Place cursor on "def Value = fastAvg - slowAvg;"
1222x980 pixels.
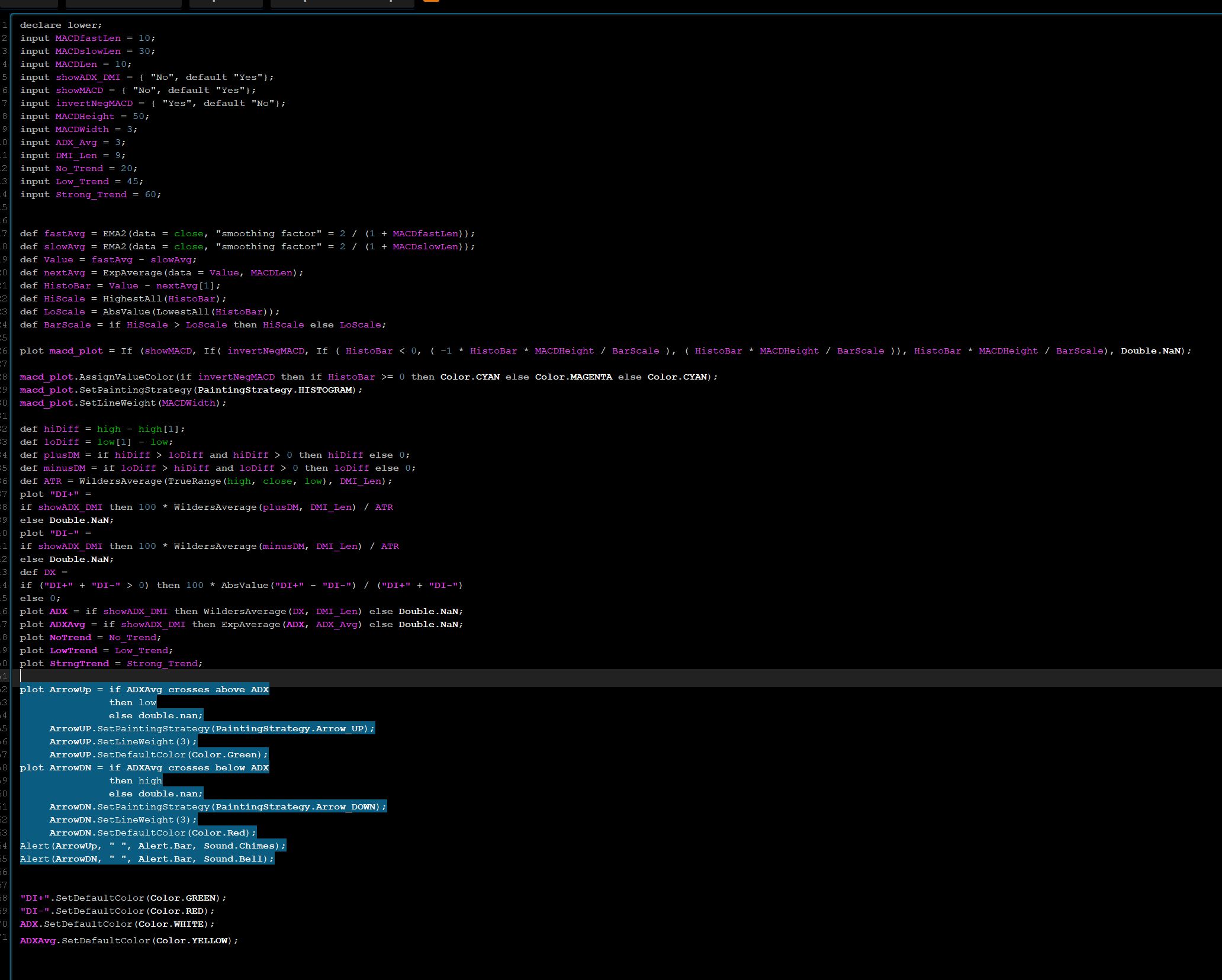[108, 259]
